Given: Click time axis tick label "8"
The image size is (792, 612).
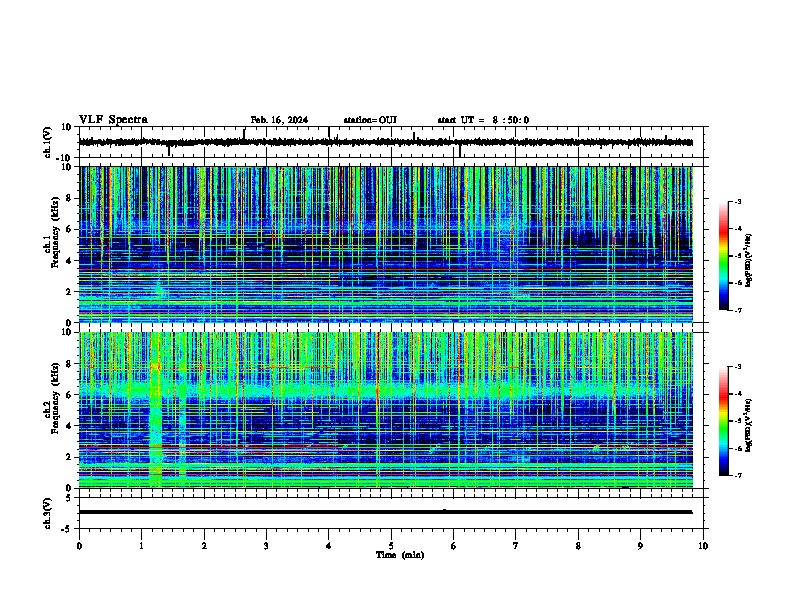Looking at the screenshot, I should (578, 546).
